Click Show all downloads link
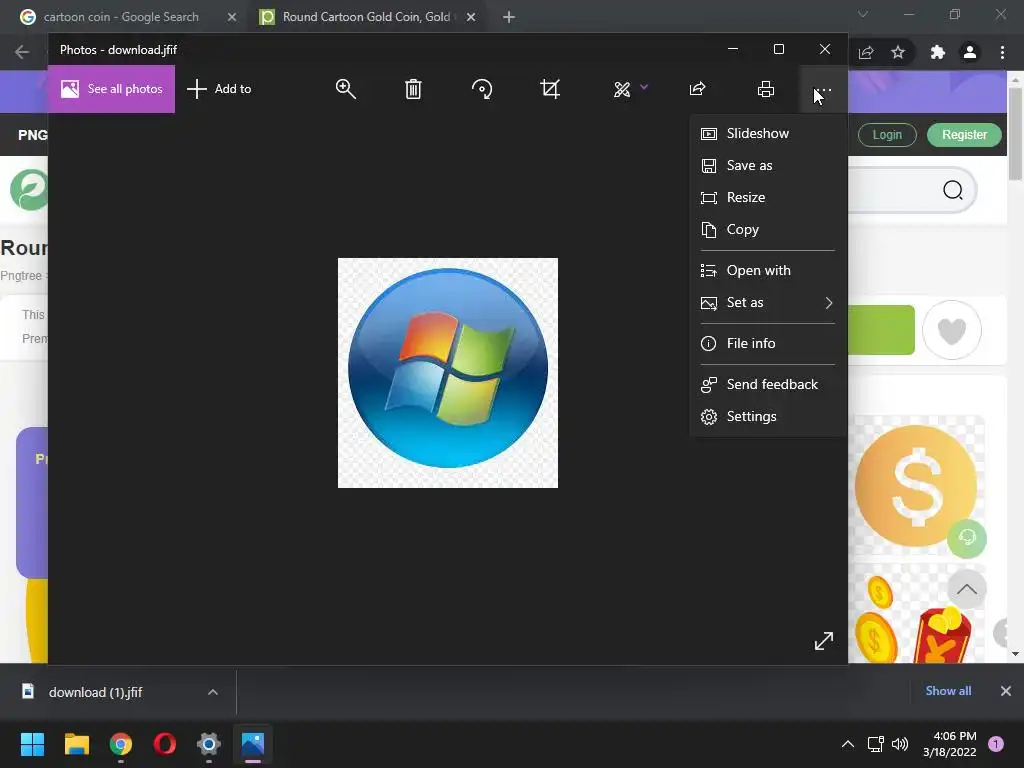Viewport: 1024px width, 768px height. click(948, 691)
